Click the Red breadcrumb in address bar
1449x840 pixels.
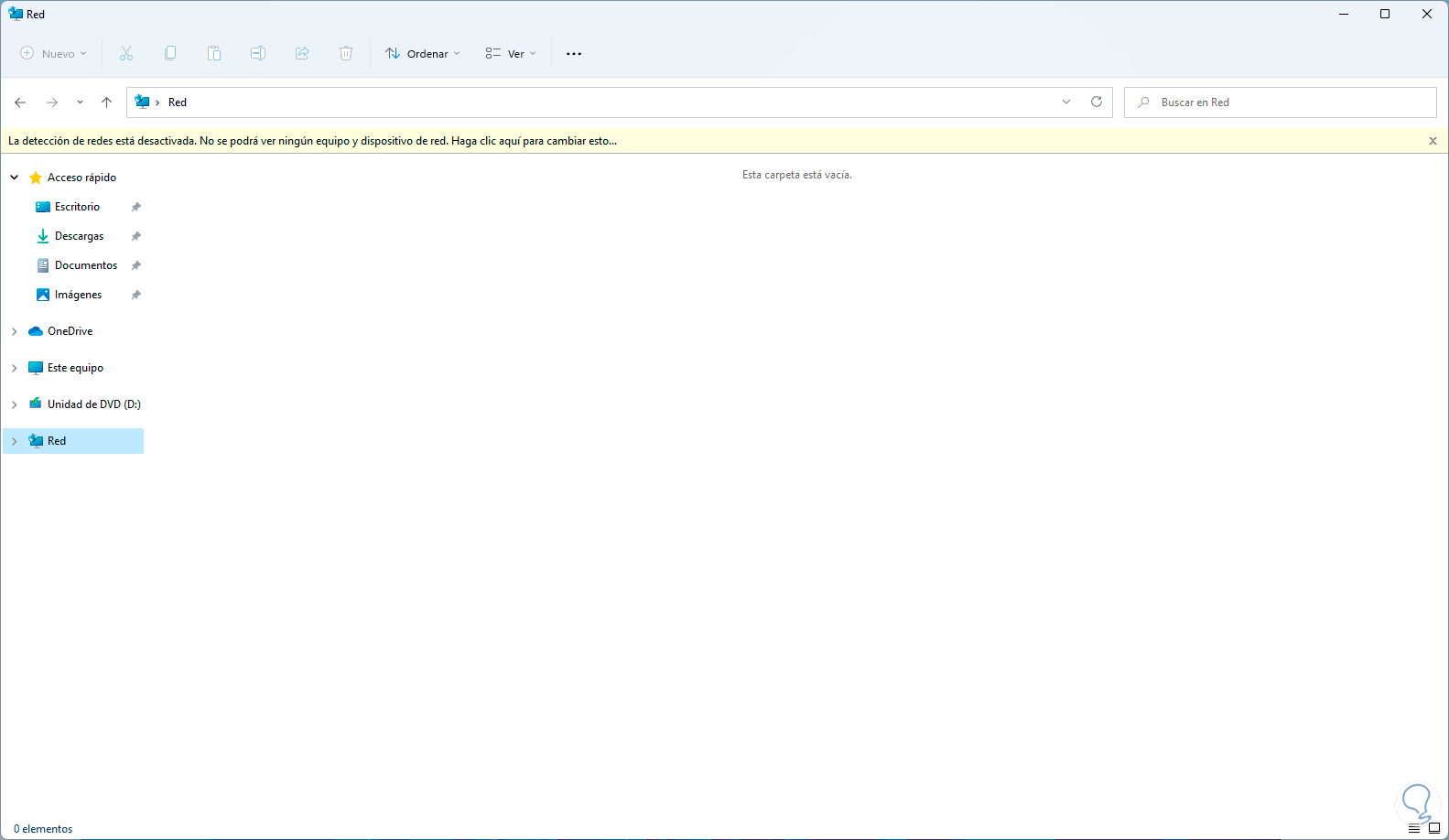[x=178, y=102]
